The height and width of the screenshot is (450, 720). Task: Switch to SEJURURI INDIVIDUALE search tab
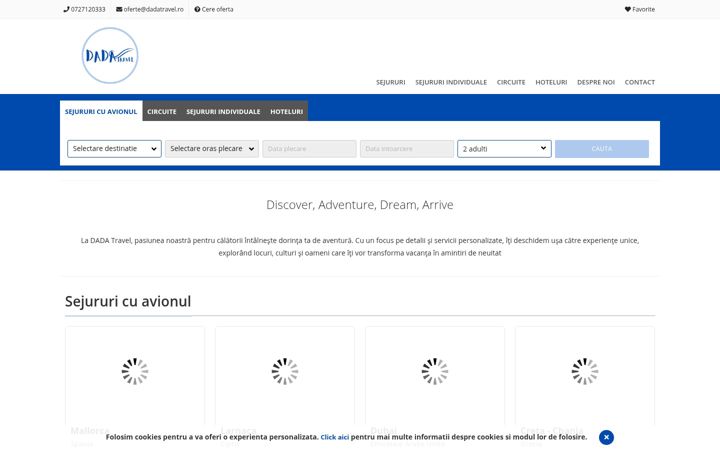(223, 112)
